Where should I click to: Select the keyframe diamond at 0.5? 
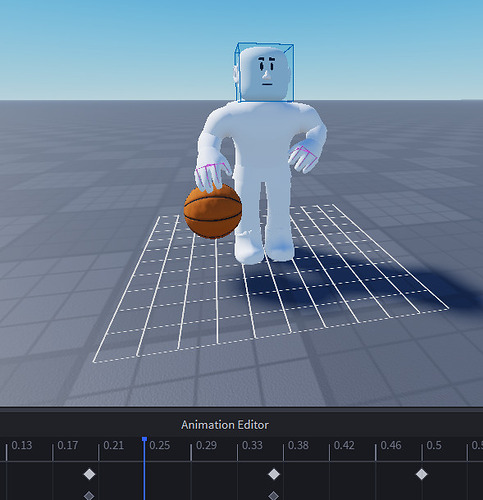[421, 474]
